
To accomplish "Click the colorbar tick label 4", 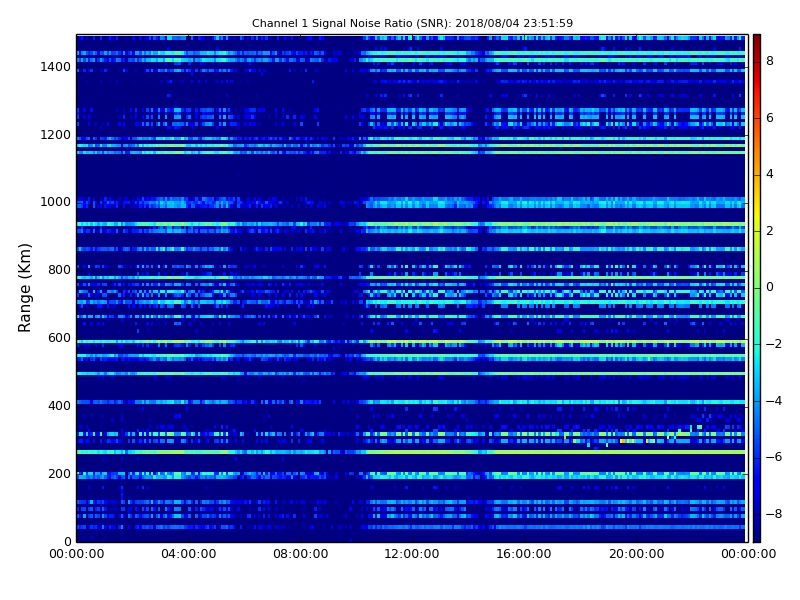I will pyautogui.click(x=770, y=174).
